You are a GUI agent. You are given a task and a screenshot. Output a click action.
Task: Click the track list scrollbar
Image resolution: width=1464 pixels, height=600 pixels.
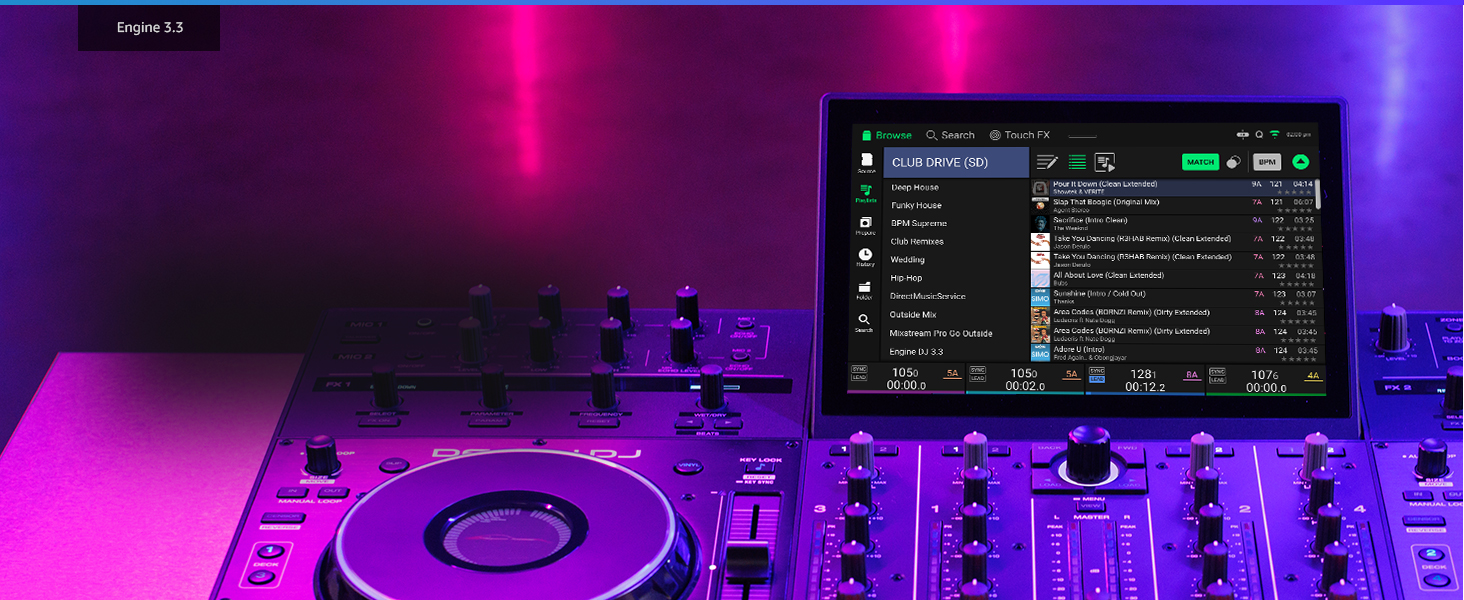[1318, 194]
